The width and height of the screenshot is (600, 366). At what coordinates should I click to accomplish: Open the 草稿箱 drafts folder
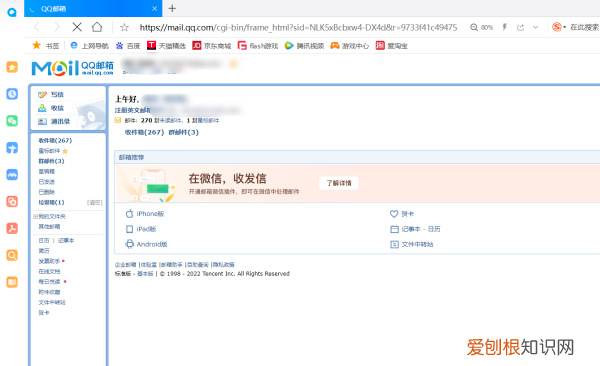tap(46, 172)
